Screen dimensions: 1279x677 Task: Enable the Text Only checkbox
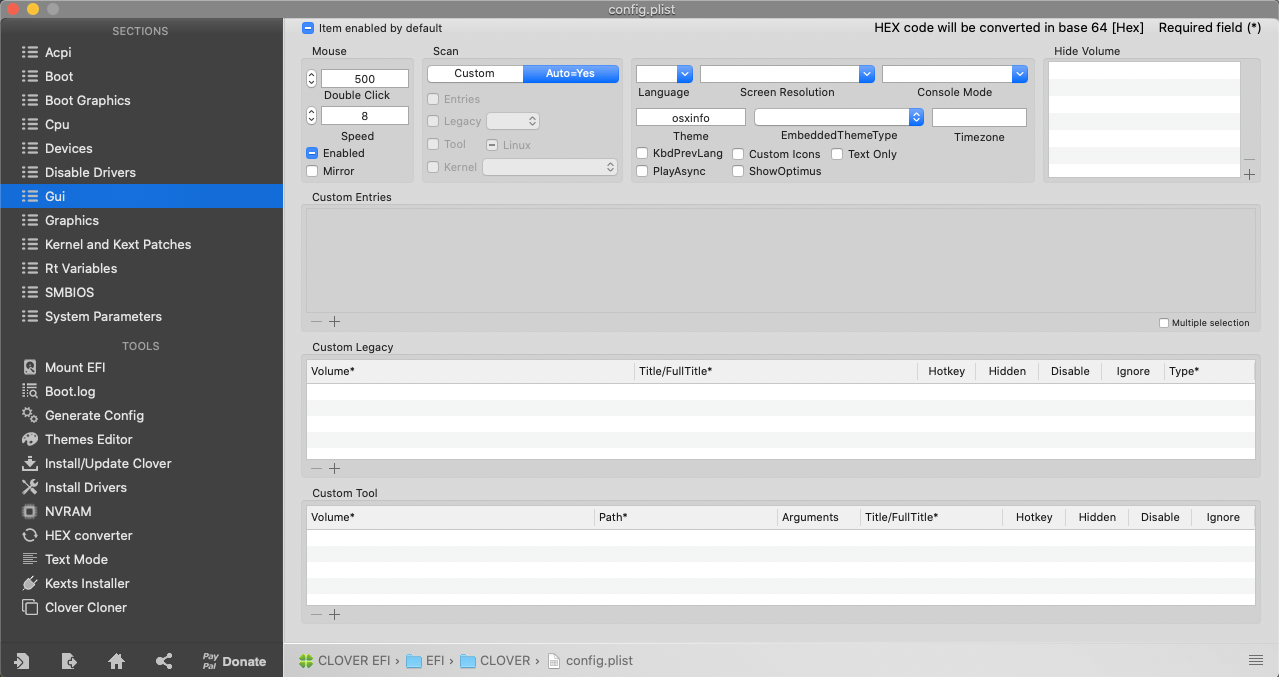(837, 154)
